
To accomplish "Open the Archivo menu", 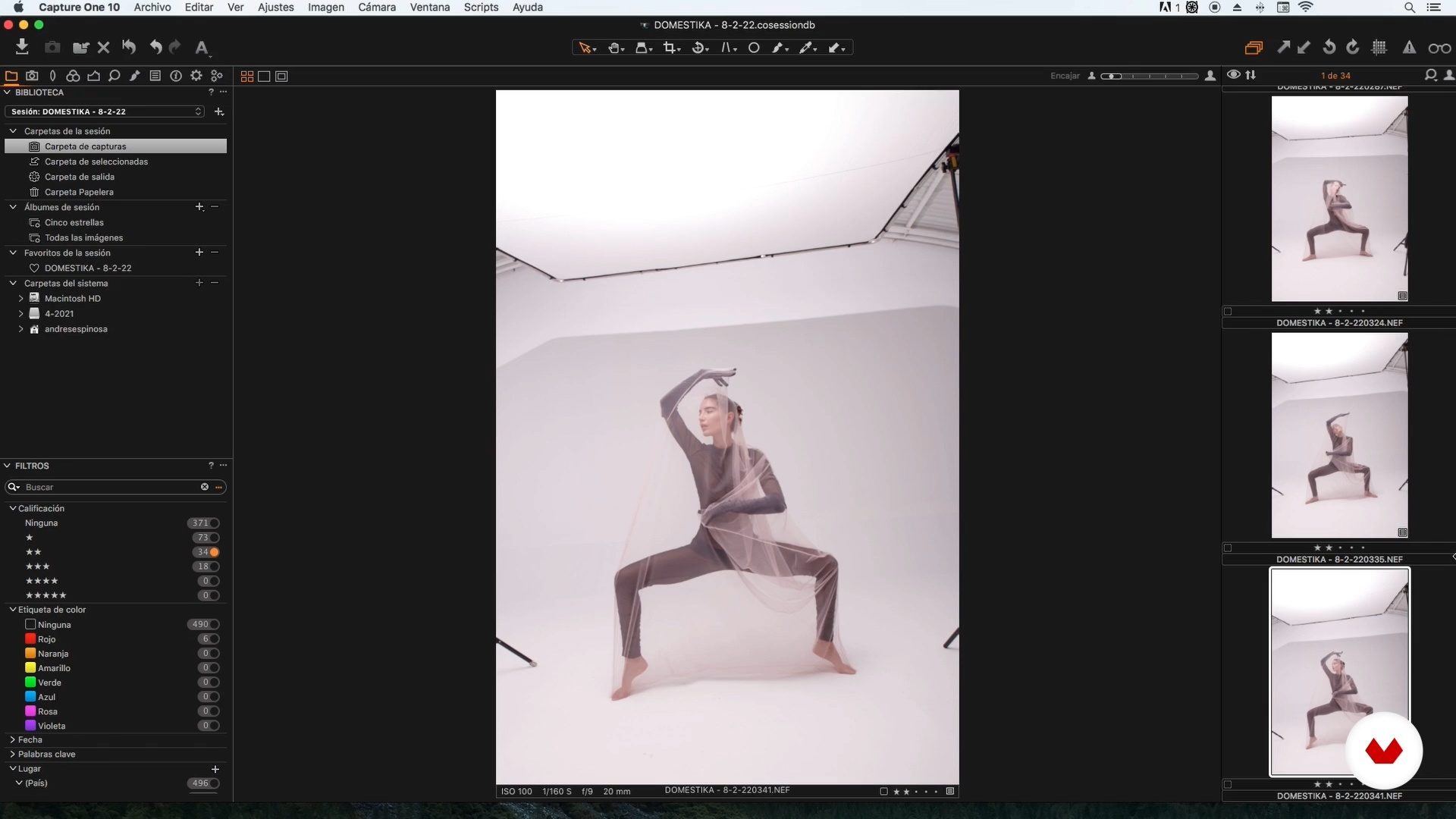I will click(152, 8).
